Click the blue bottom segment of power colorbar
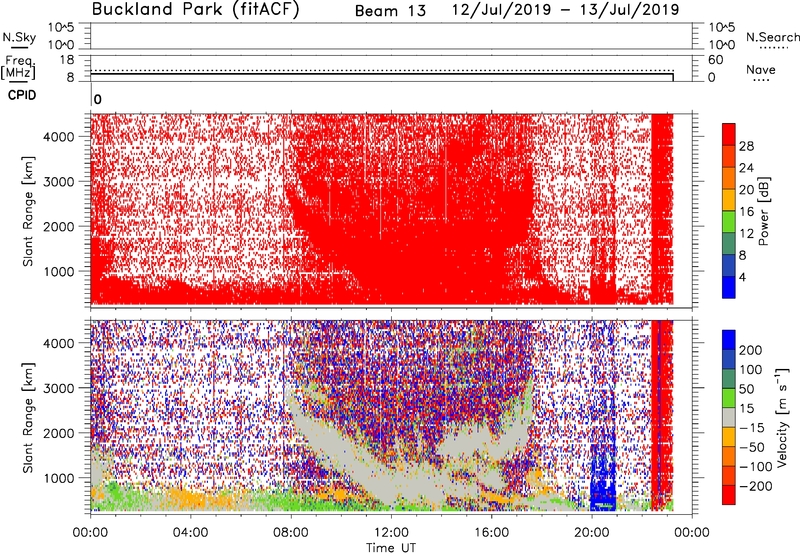This screenshot has width=800, height=554. (x=729, y=287)
